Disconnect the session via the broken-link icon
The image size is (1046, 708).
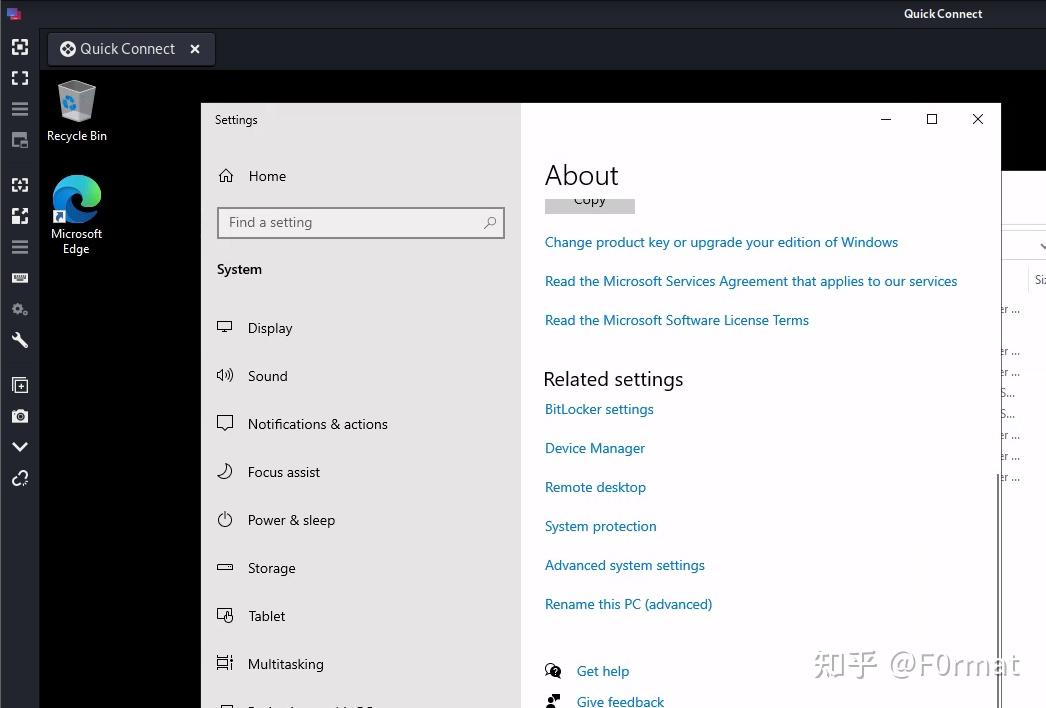[x=20, y=478]
